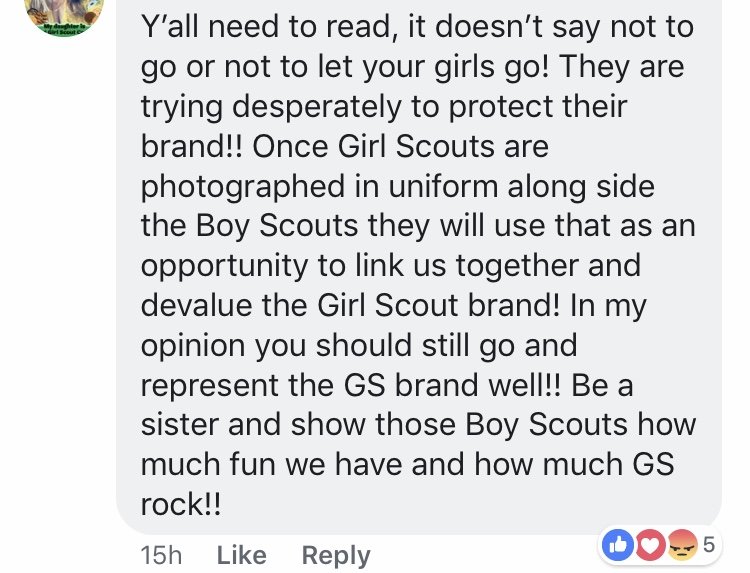Image resolution: width=750 pixels, height=573 pixels.
Task: Click the words "opportunity to link us together"
Action: pos(360,266)
